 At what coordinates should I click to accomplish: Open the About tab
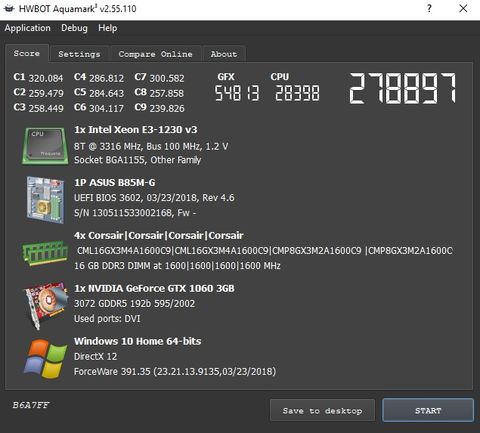(x=224, y=54)
